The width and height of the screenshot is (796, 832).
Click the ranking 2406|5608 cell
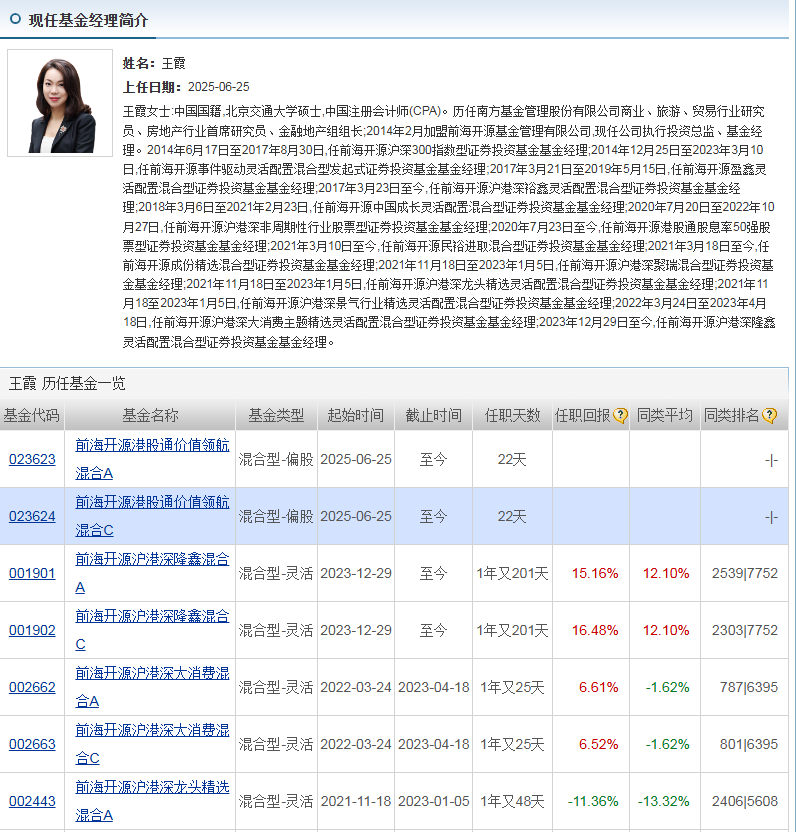(745, 801)
